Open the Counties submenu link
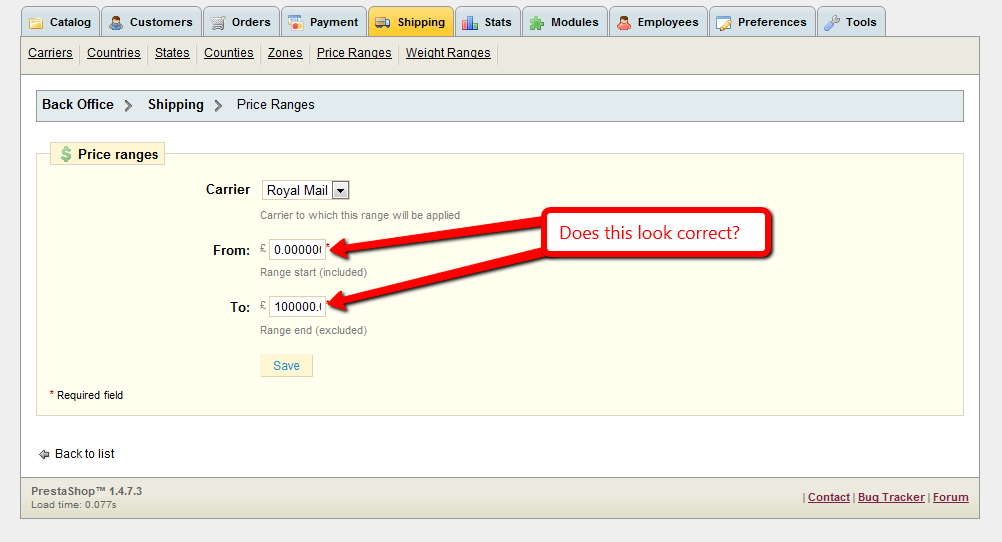The height and width of the screenshot is (542, 1002). (x=229, y=53)
